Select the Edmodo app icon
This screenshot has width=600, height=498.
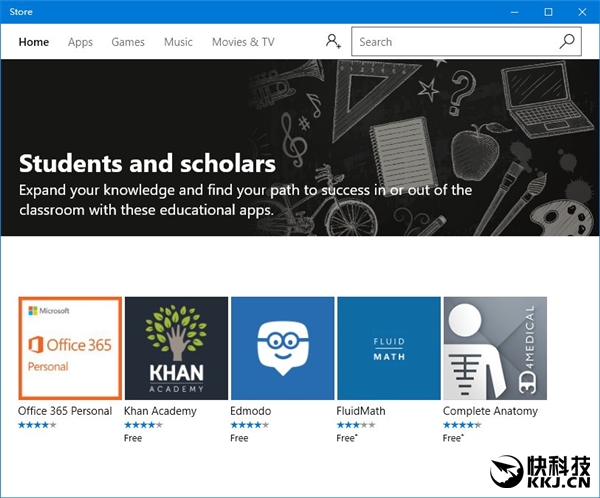tap(282, 348)
